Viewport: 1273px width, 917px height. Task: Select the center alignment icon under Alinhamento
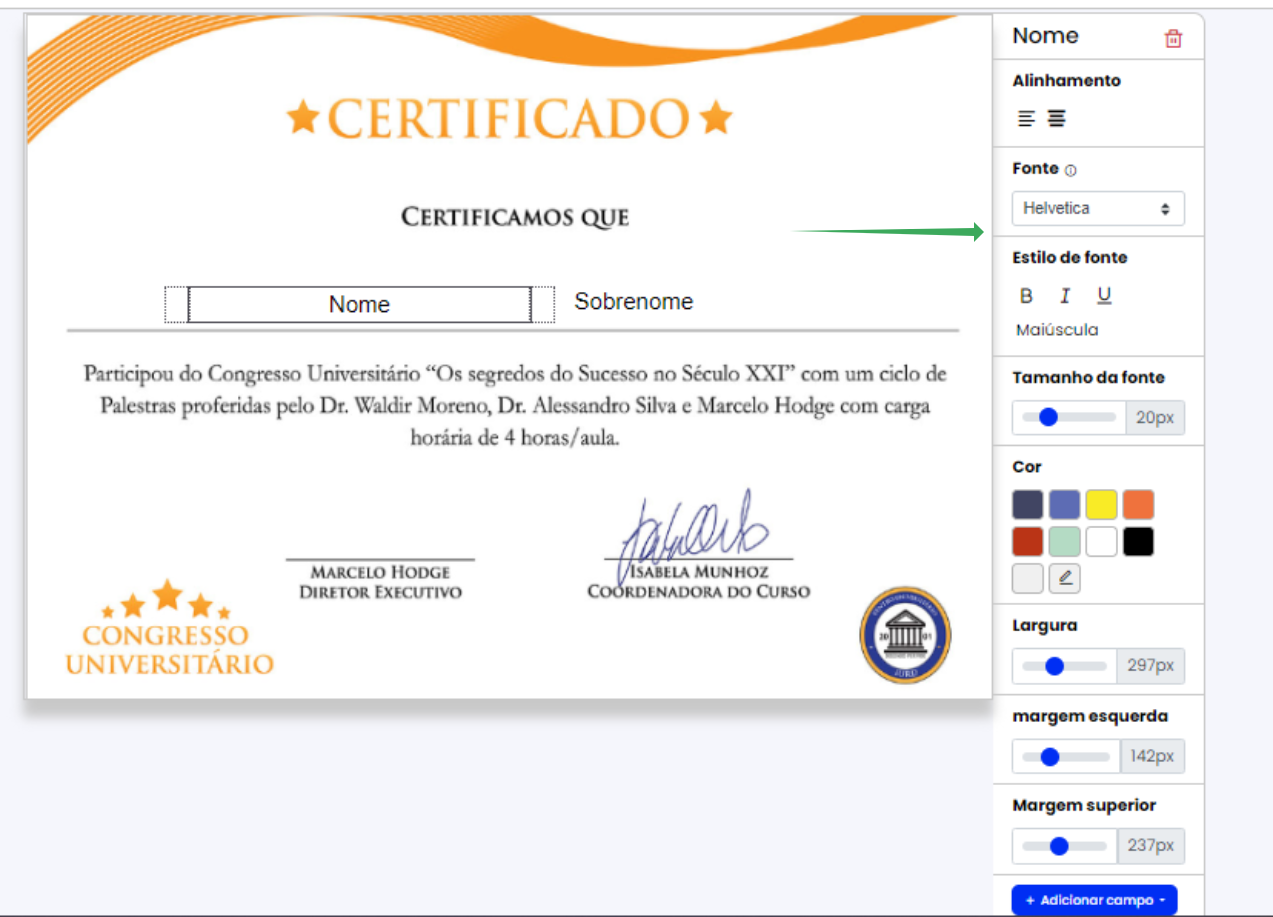[x=1055, y=118]
